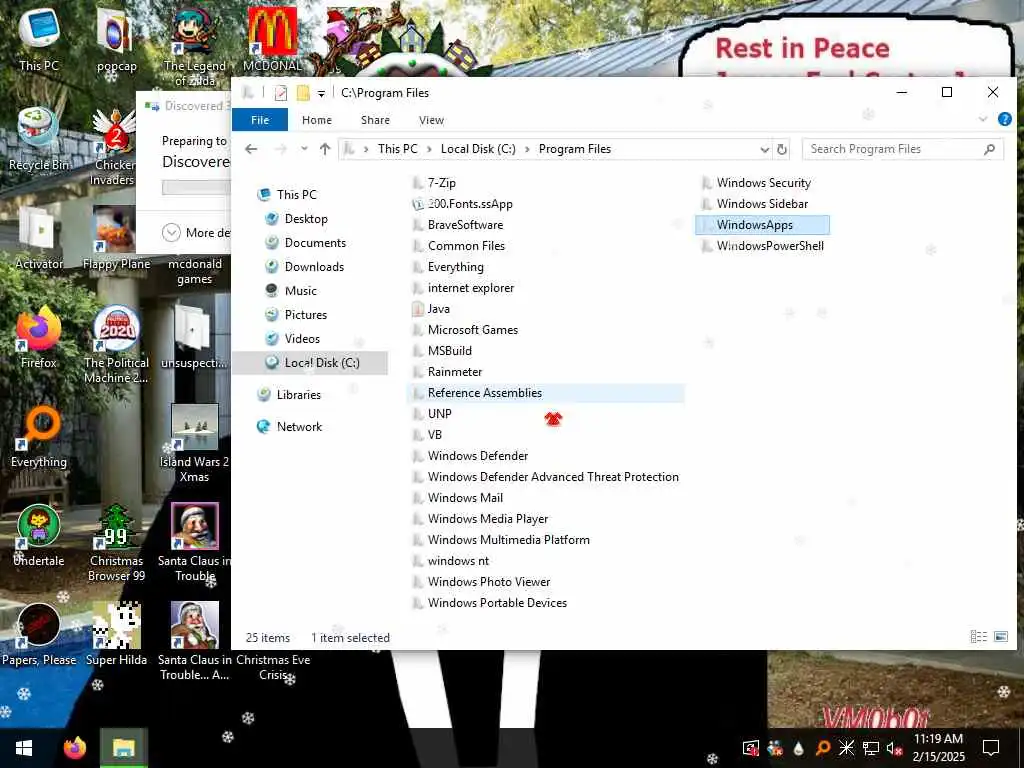Viewport: 1024px width, 768px height.
Task: Click the network tray icon
Action: [x=871, y=748]
